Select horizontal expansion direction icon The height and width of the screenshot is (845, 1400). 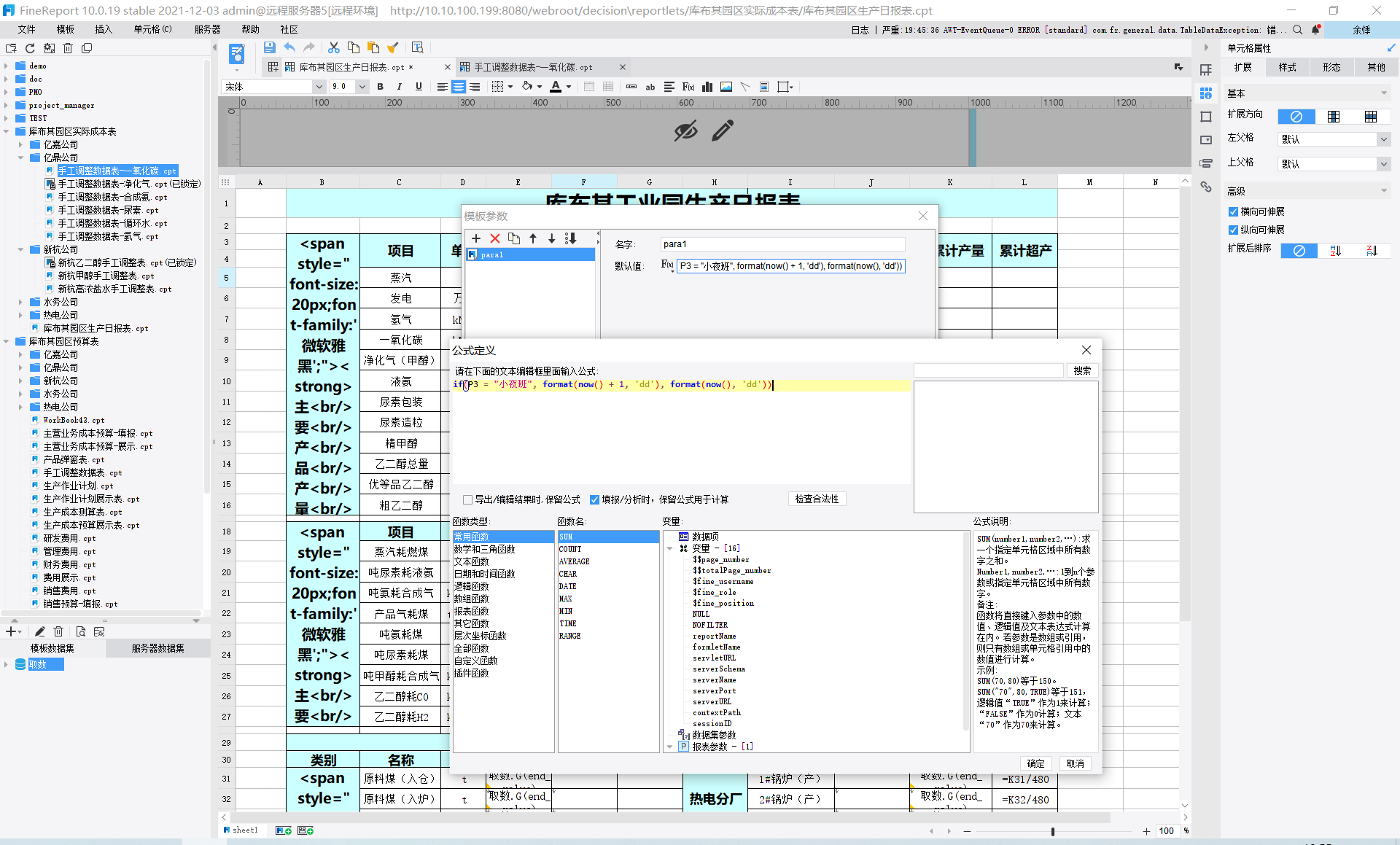click(x=1371, y=117)
